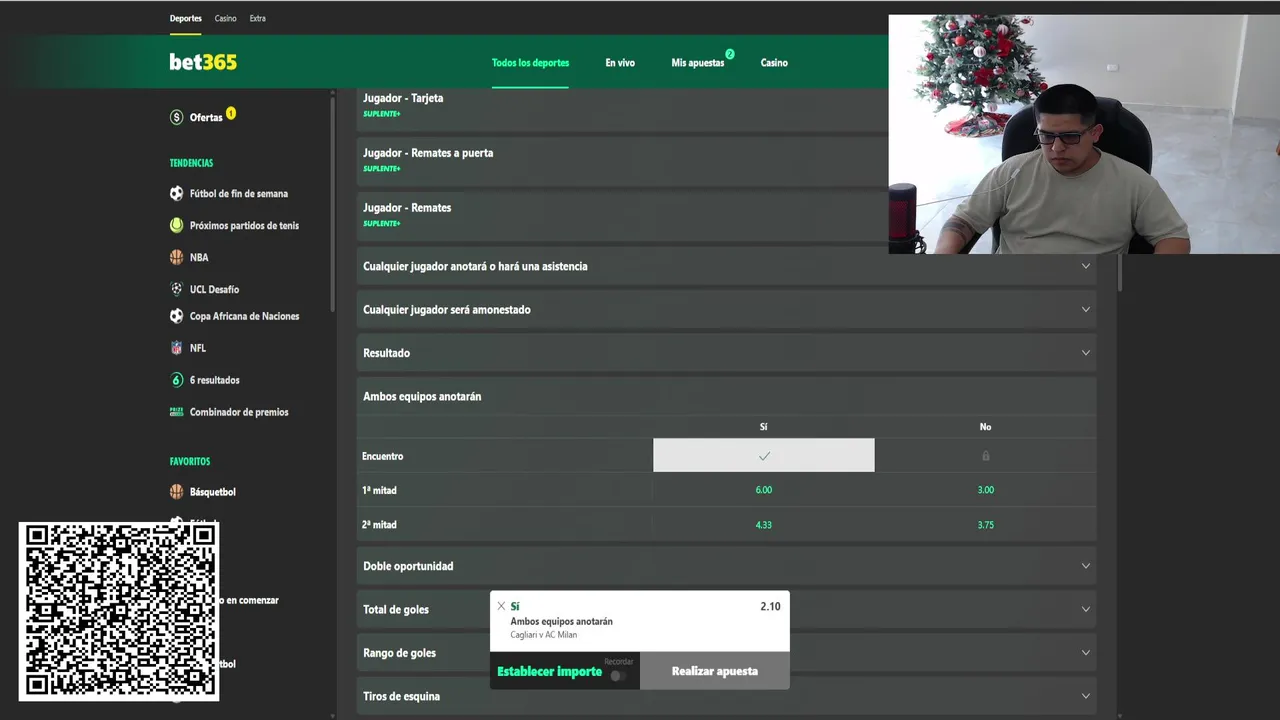This screenshot has width=1280, height=720.
Task: Expand the Total de goles market chevron
Action: [x=1086, y=609]
